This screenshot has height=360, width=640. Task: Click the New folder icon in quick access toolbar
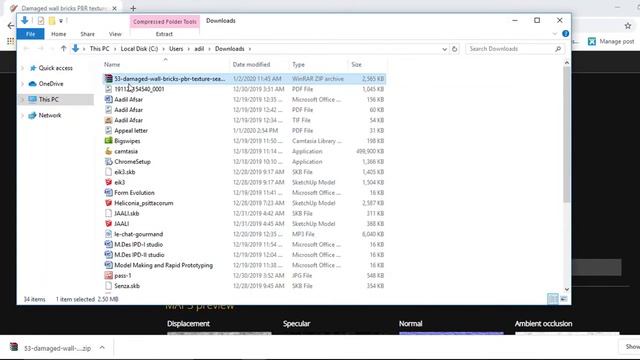52,20
